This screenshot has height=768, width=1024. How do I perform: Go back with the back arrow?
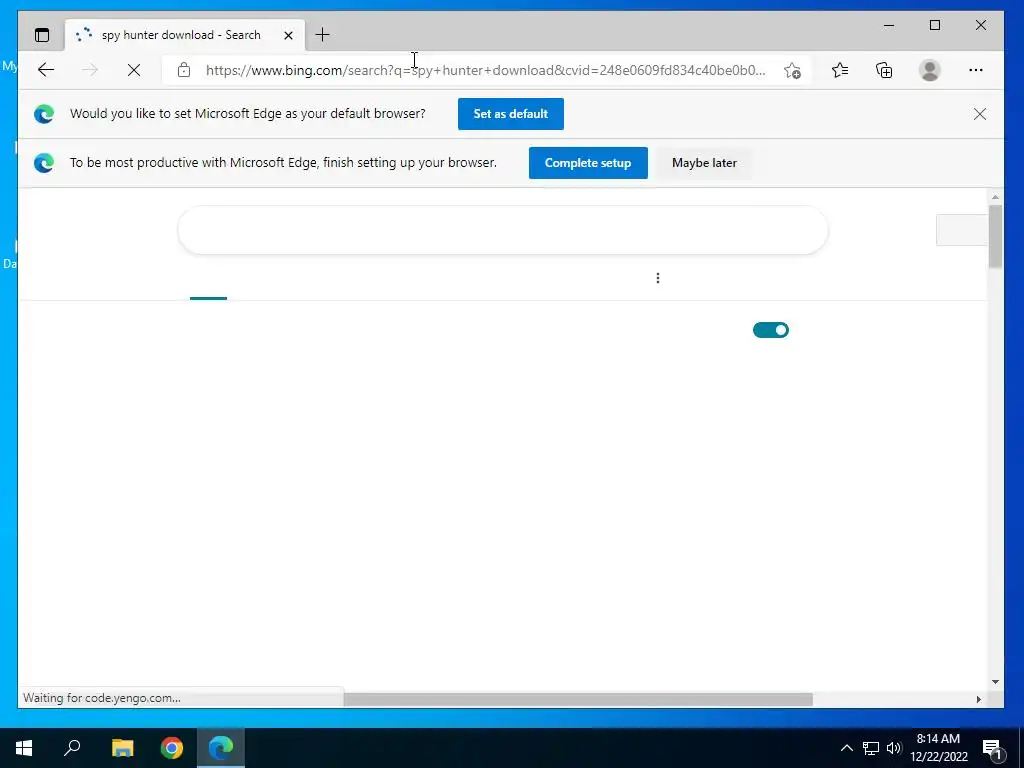(x=46, y=70)
